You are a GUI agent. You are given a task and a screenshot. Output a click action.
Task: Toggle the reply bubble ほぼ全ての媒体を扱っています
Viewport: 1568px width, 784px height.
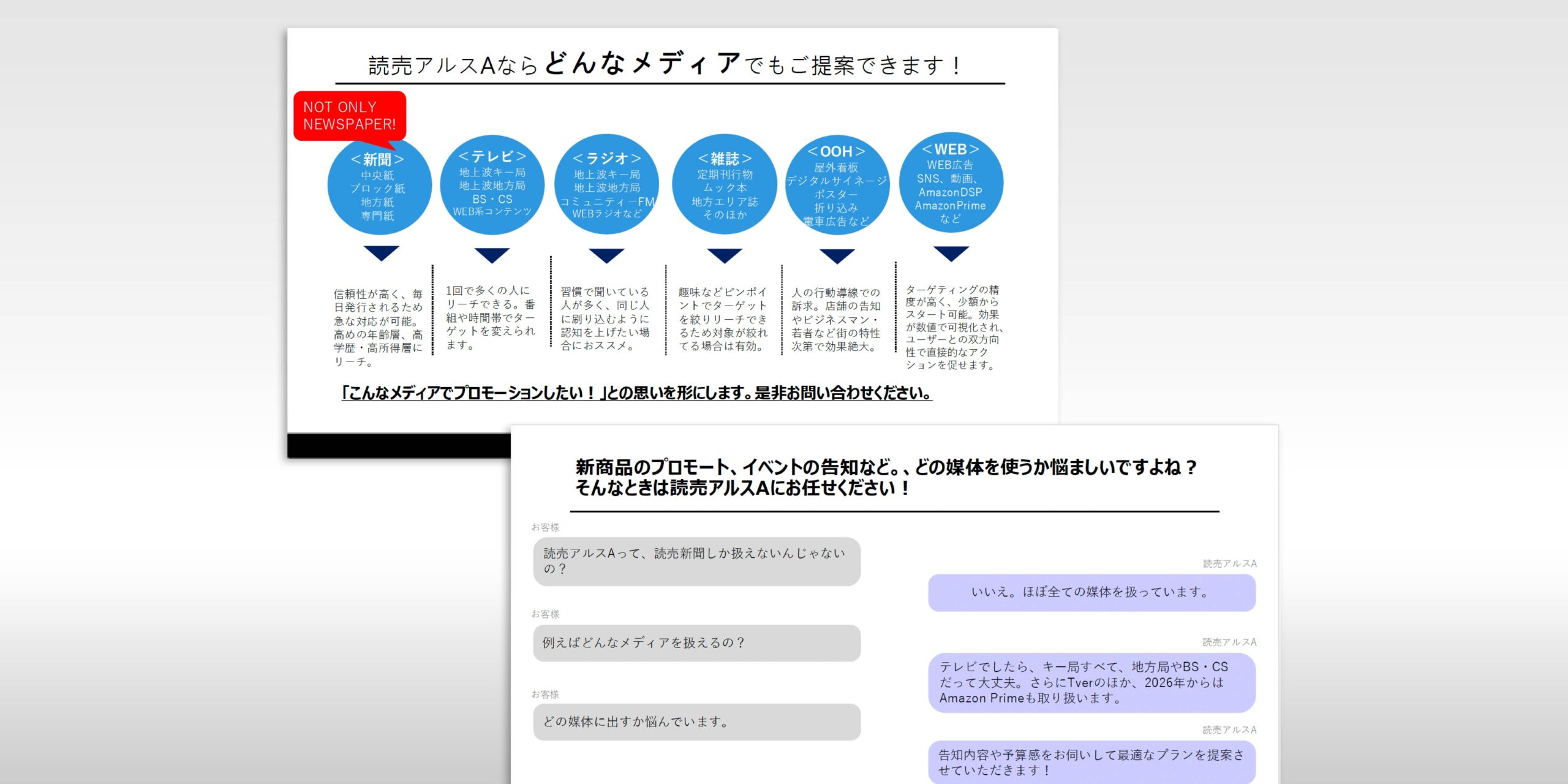(1092, 593)
